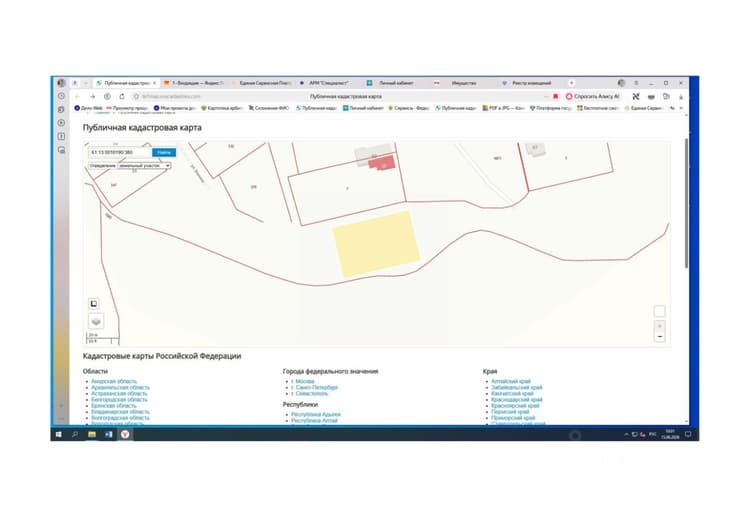This screenshot has width=750, height=531.
Task: Zoom out the map with minus
Action: point(660,336)
